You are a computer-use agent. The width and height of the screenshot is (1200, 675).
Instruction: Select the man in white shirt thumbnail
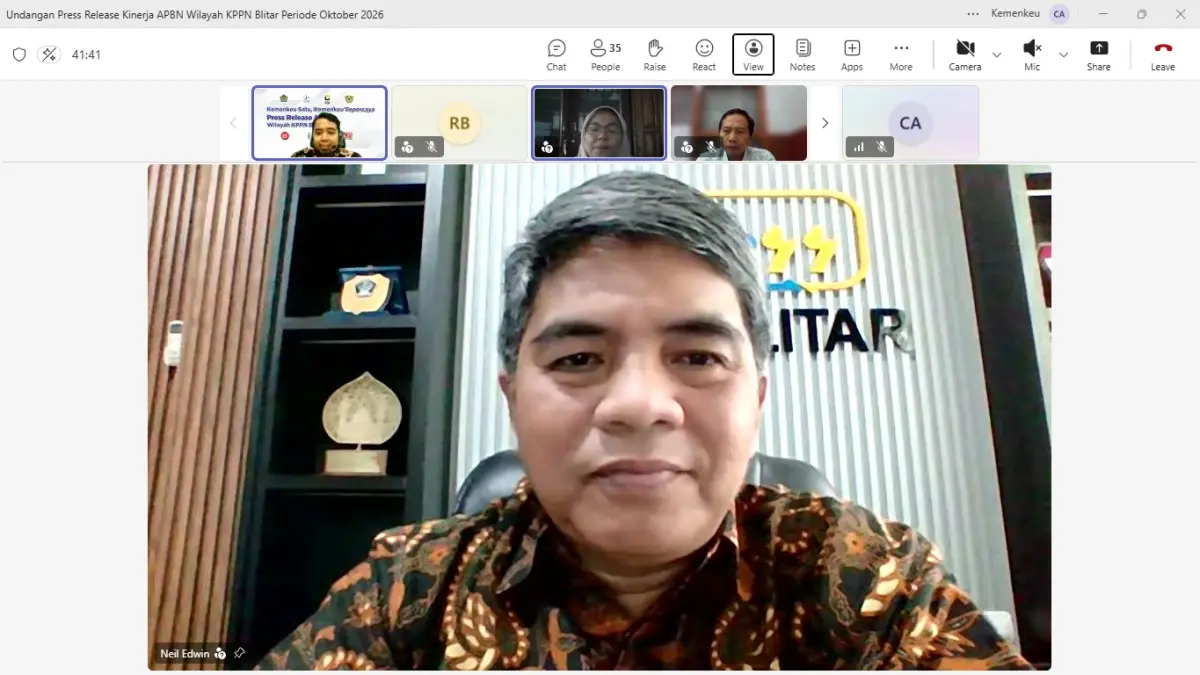(x=739, y=123)
